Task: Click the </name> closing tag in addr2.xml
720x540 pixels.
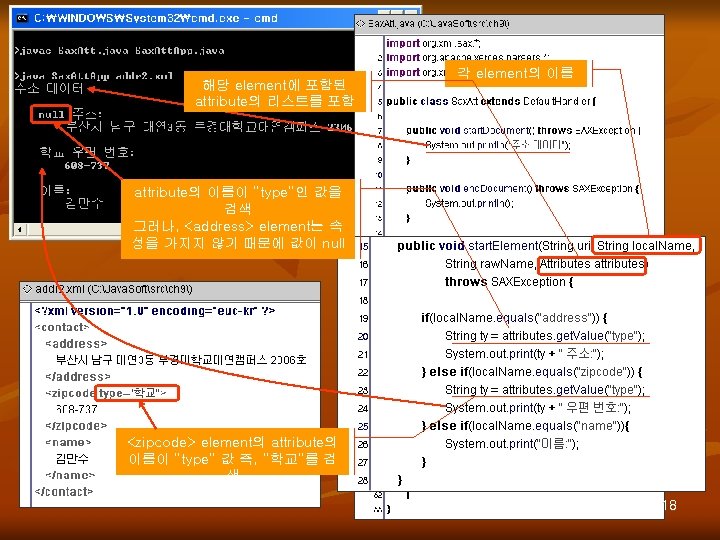Action: 70,475
